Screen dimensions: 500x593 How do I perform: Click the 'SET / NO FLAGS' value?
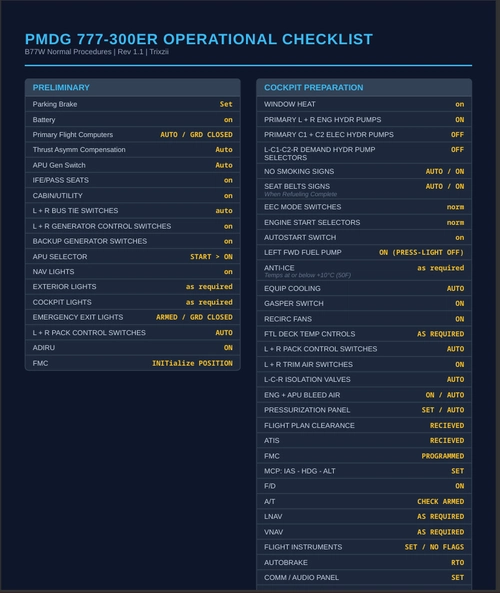click(434, 547)
